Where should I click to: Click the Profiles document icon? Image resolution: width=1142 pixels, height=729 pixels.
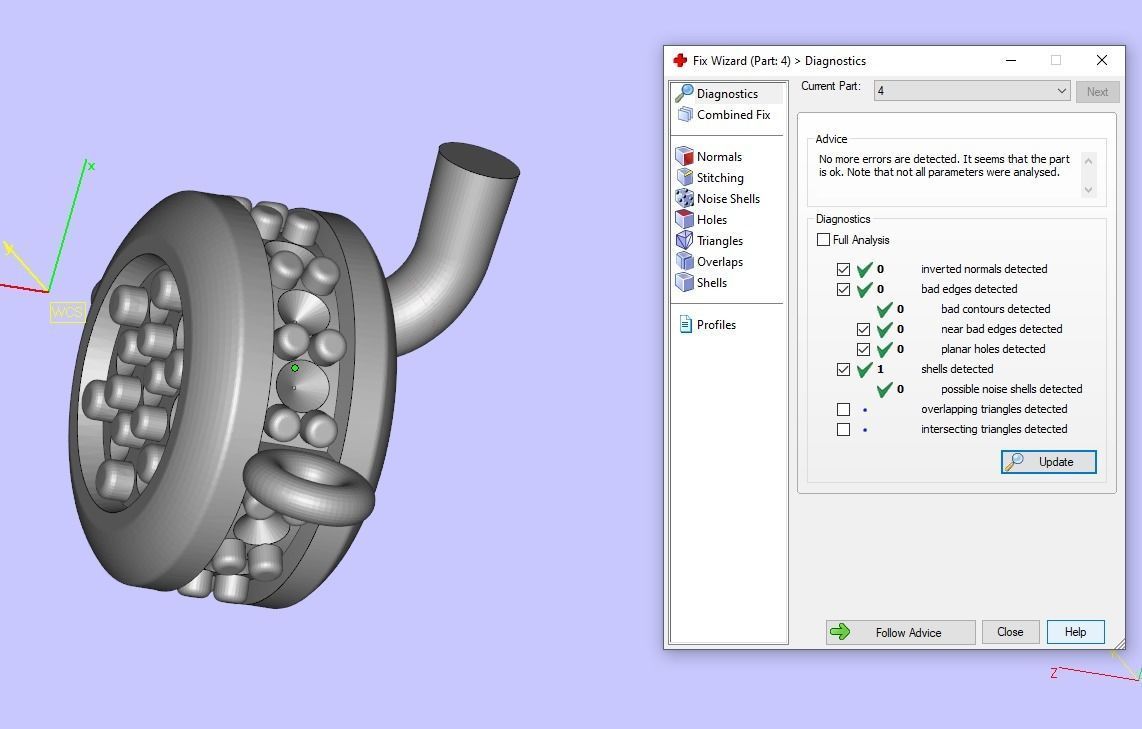point(685,324)
